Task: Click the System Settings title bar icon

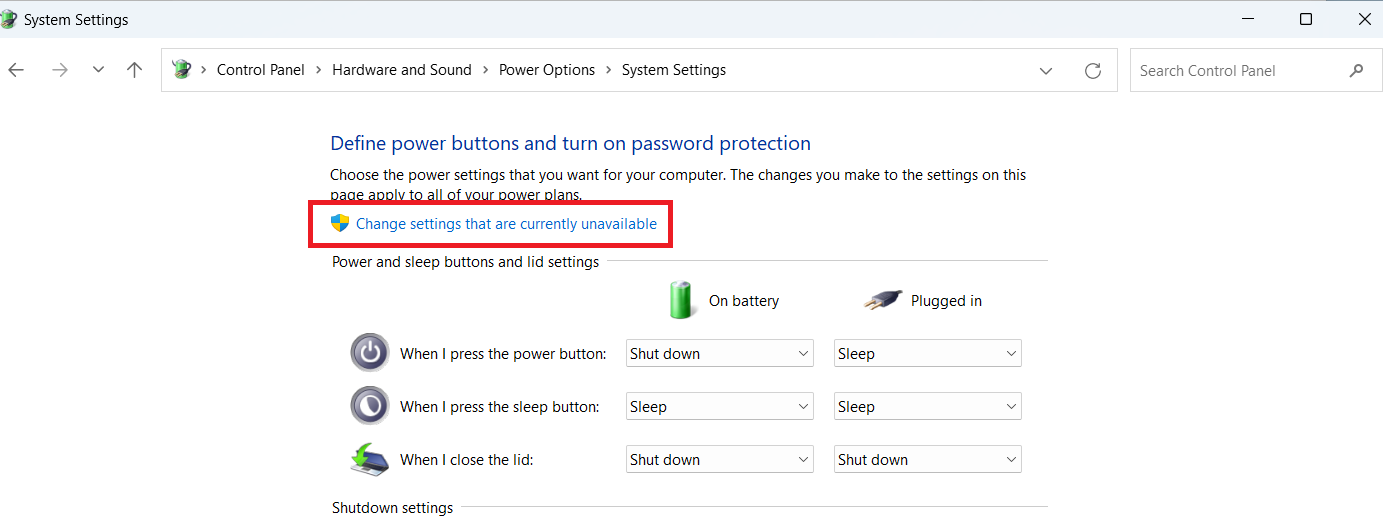Action: click(x=8, y=19)
